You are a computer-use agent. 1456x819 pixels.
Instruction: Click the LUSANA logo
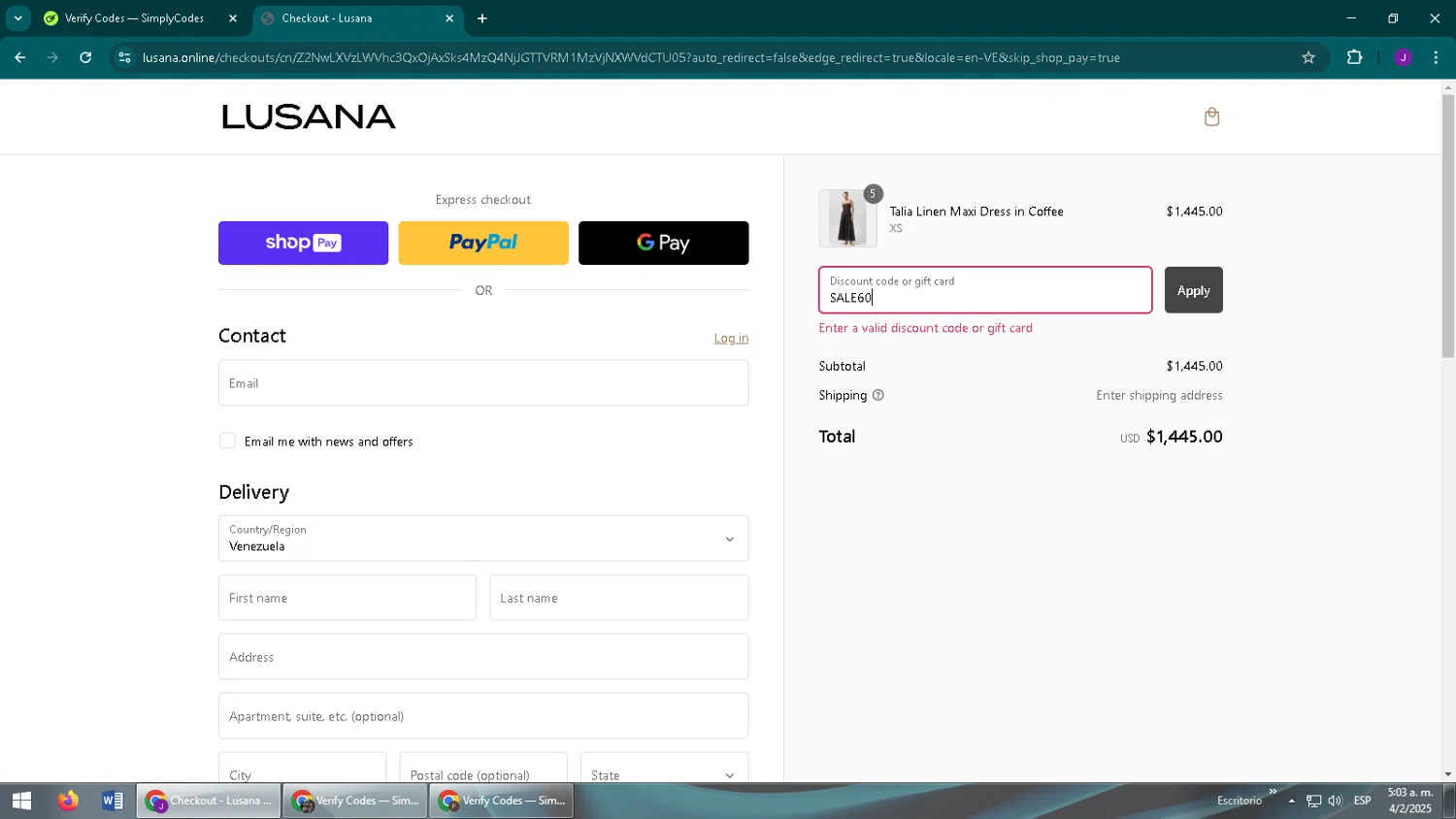point(309,117)
